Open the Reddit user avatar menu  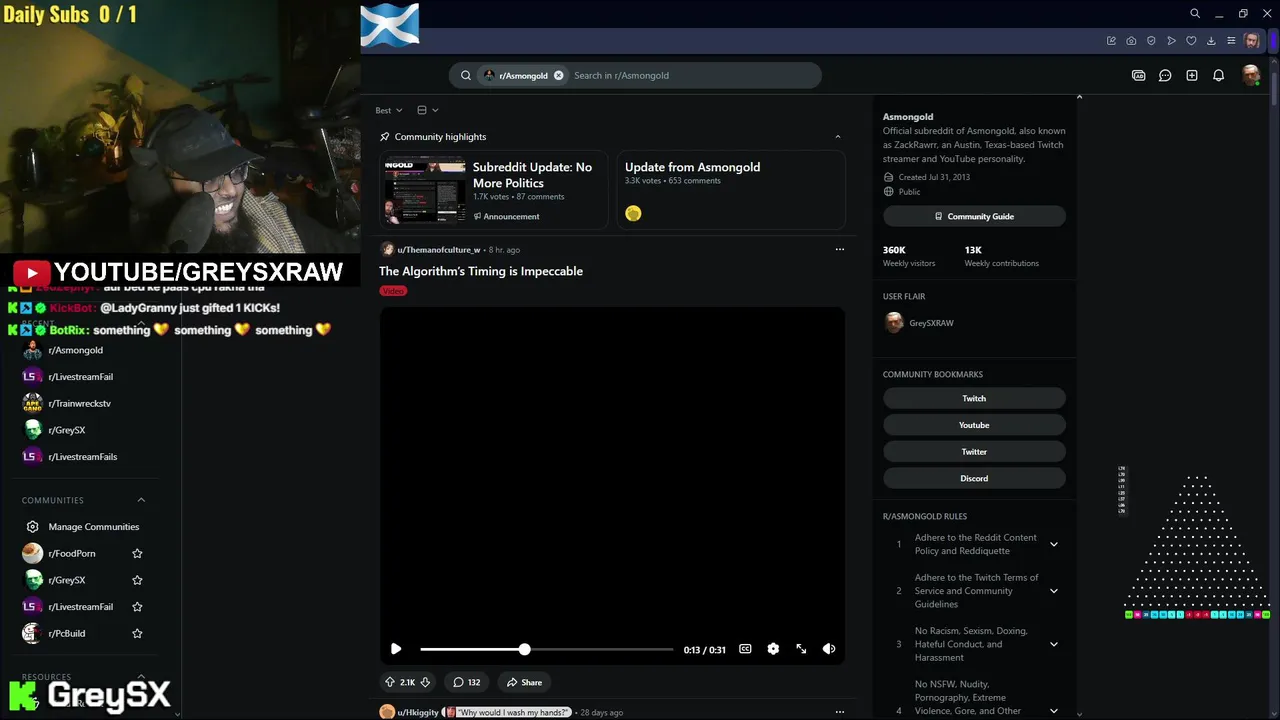point(1250,75)
